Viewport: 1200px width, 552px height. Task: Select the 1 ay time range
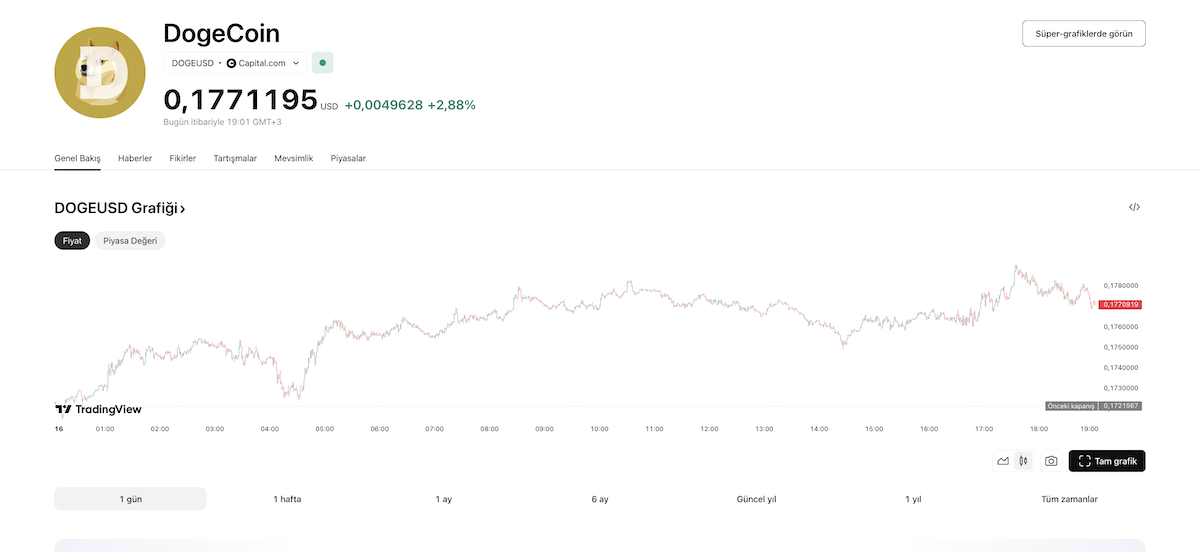click(x=444, y=499)
